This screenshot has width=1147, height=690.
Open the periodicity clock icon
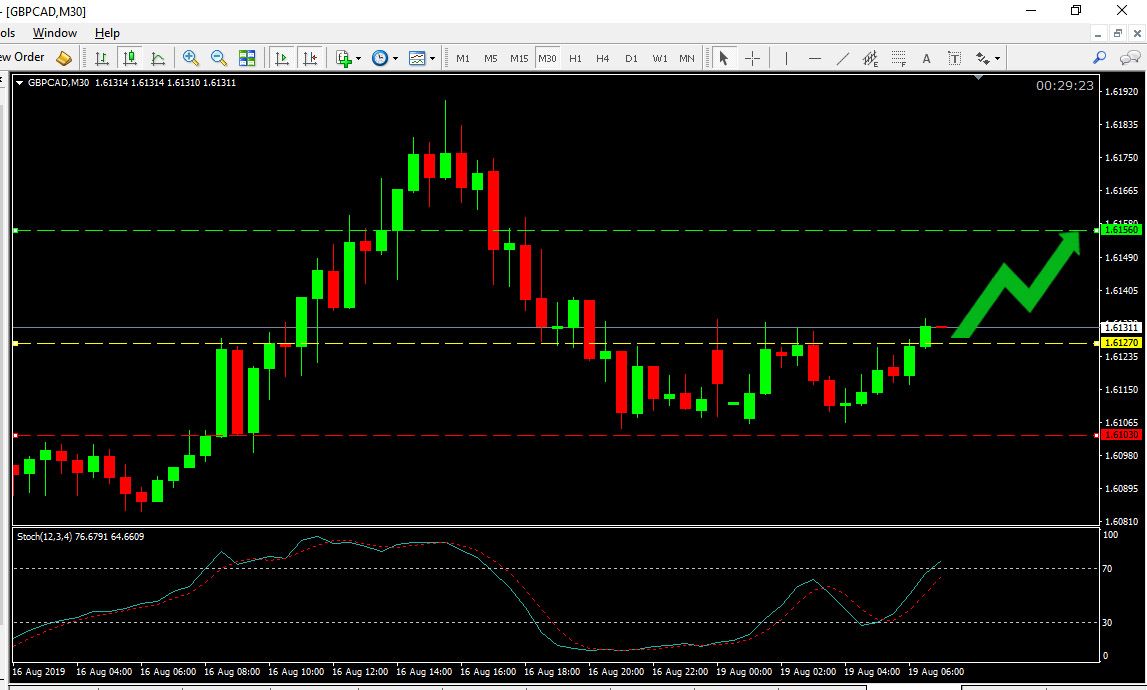coord(380,58)
